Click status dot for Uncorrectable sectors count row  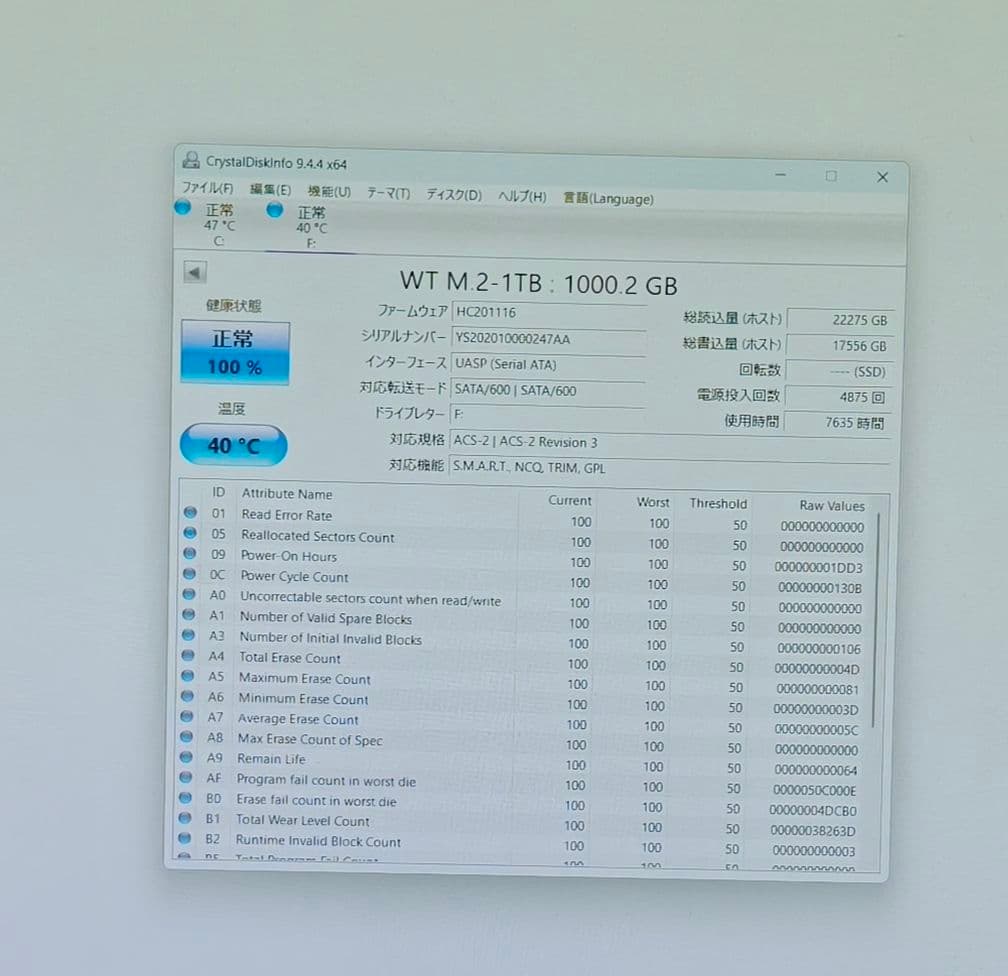pos(189,594)
